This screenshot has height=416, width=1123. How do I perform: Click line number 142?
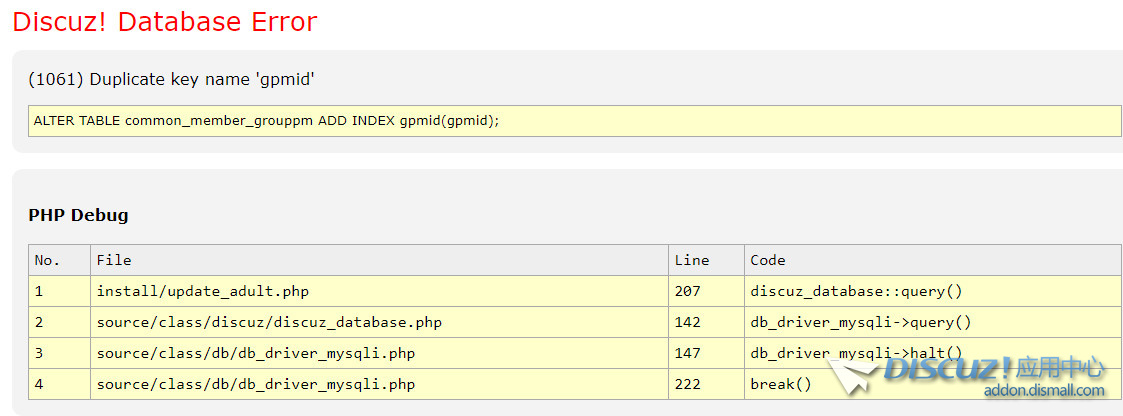(706, 322)
